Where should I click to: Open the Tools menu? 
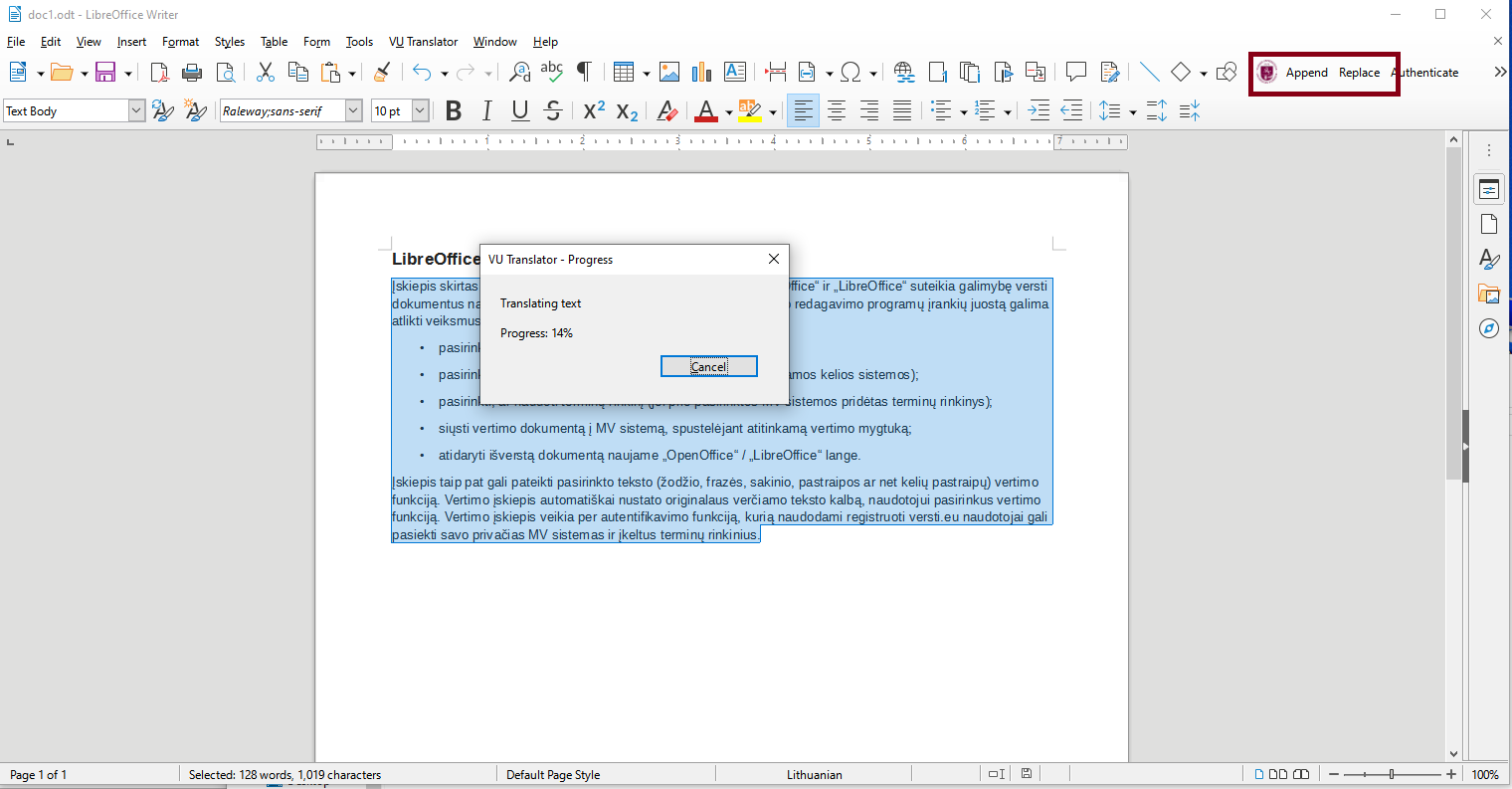click(x=359, y=42)
